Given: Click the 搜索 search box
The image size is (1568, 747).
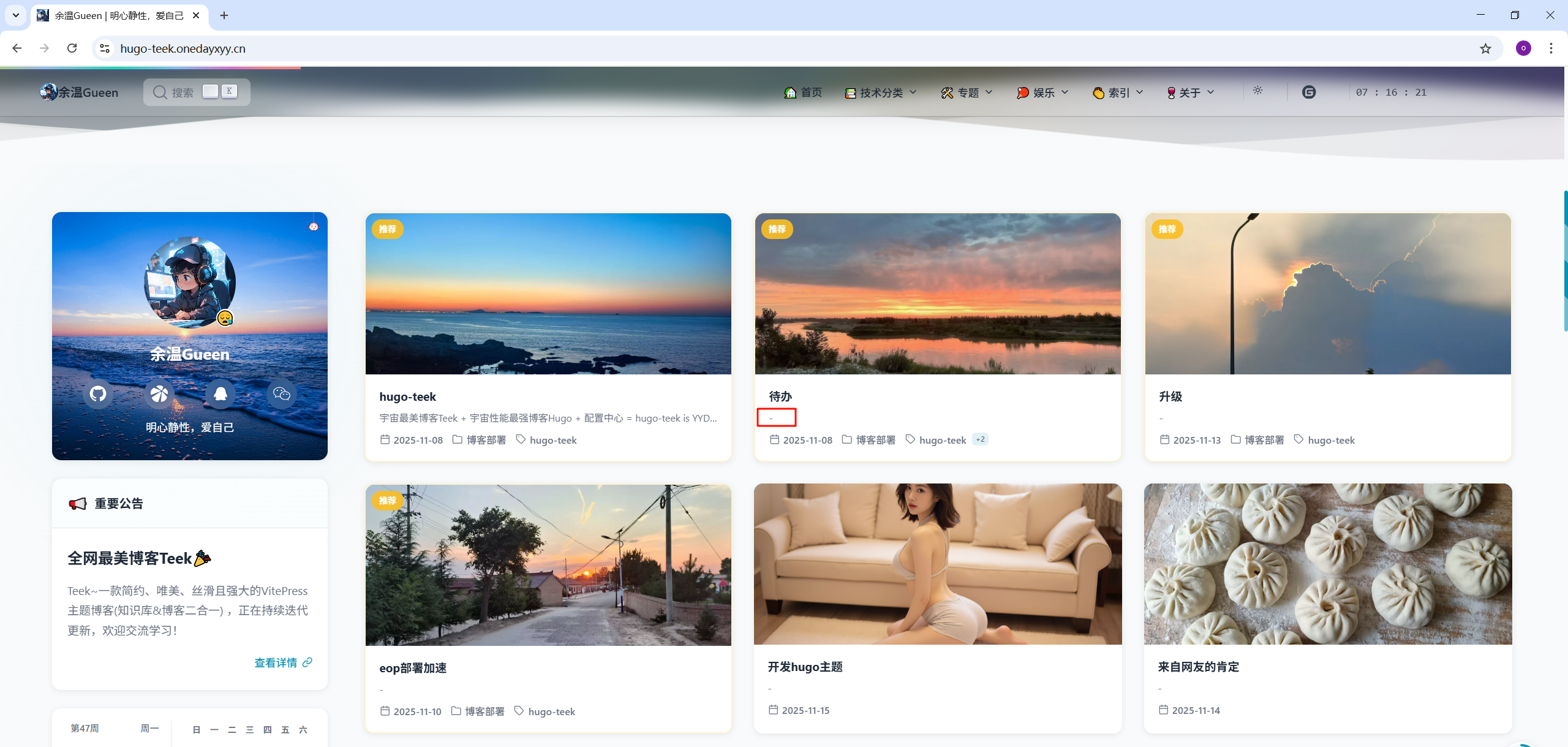Looking at the screenshot, I should point(196,93).
